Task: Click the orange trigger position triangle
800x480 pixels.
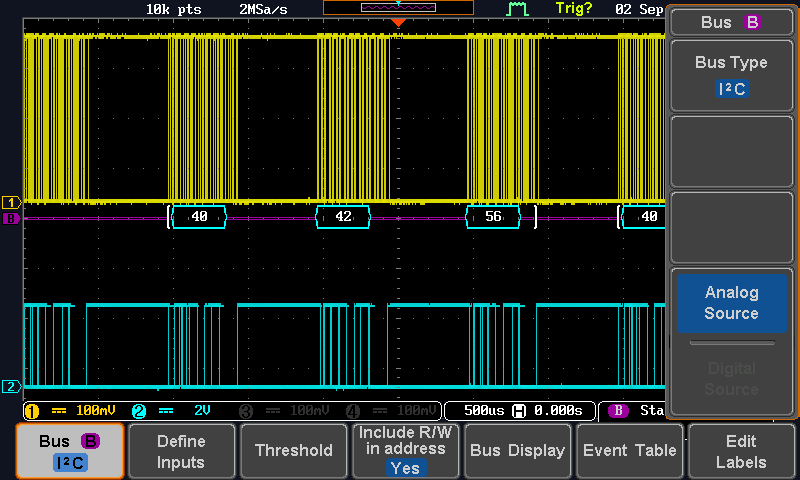Action: 398,22
